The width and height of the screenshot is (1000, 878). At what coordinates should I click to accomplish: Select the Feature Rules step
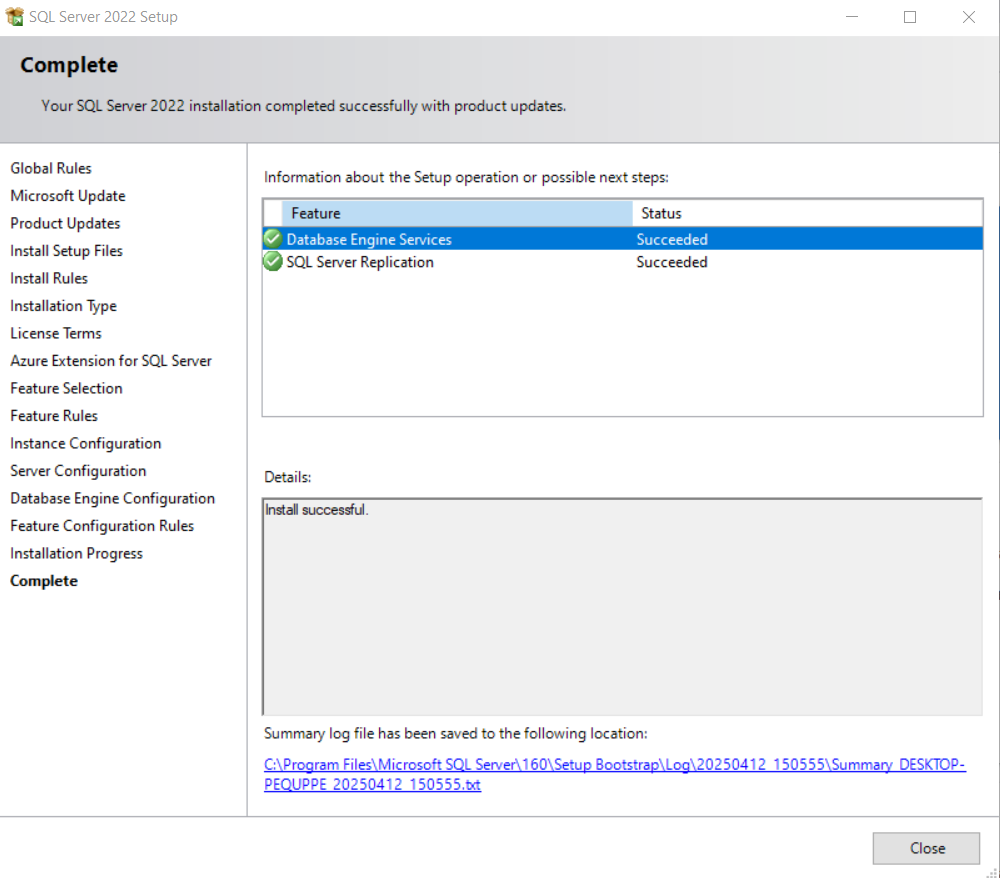(x=54, y=416)
